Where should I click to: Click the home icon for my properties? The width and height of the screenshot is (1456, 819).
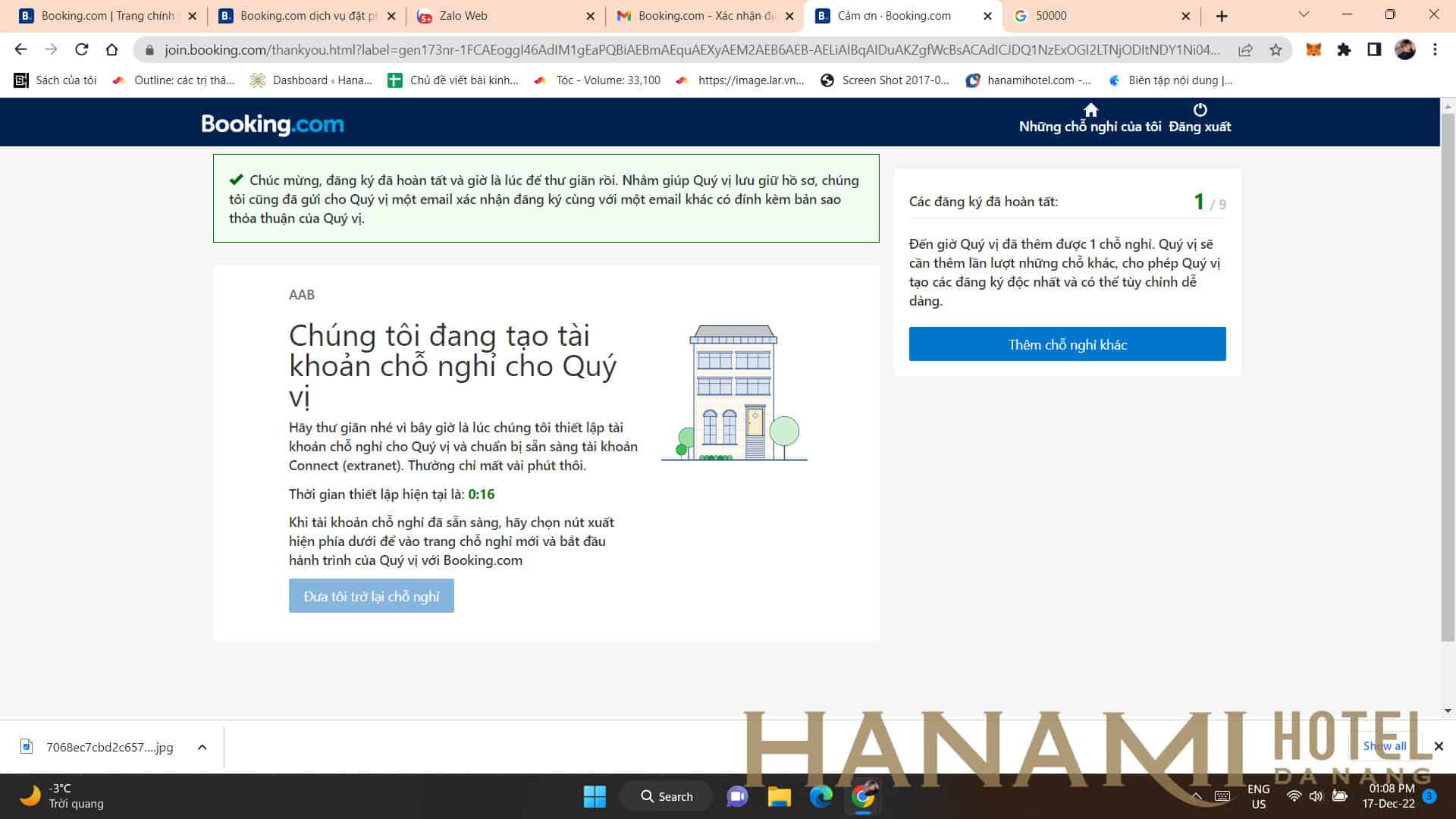(1090, 111)
